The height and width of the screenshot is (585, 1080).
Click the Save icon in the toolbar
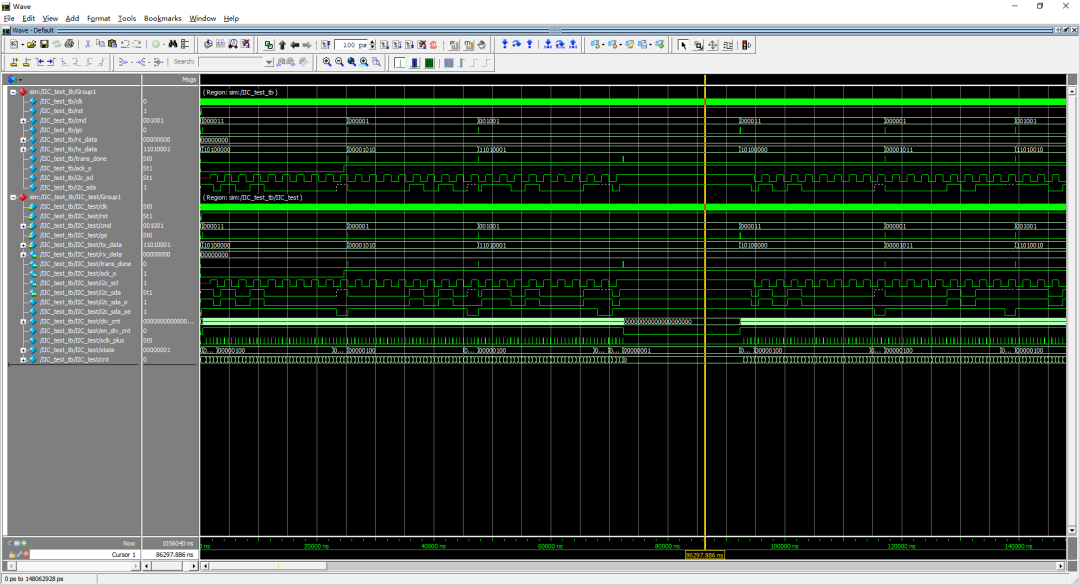point(44,45)
